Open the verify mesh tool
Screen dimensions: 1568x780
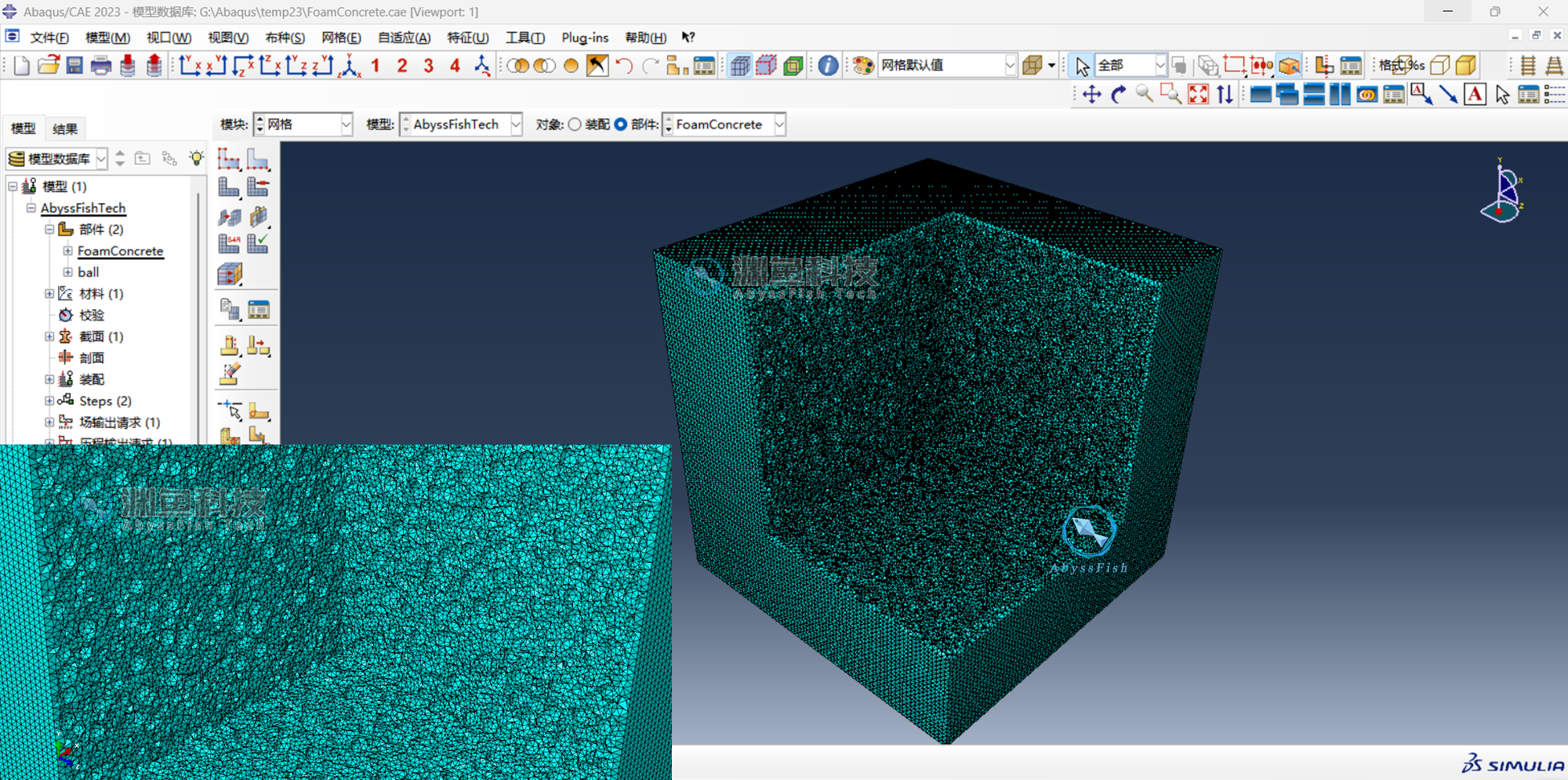click(x=258, y=244)
